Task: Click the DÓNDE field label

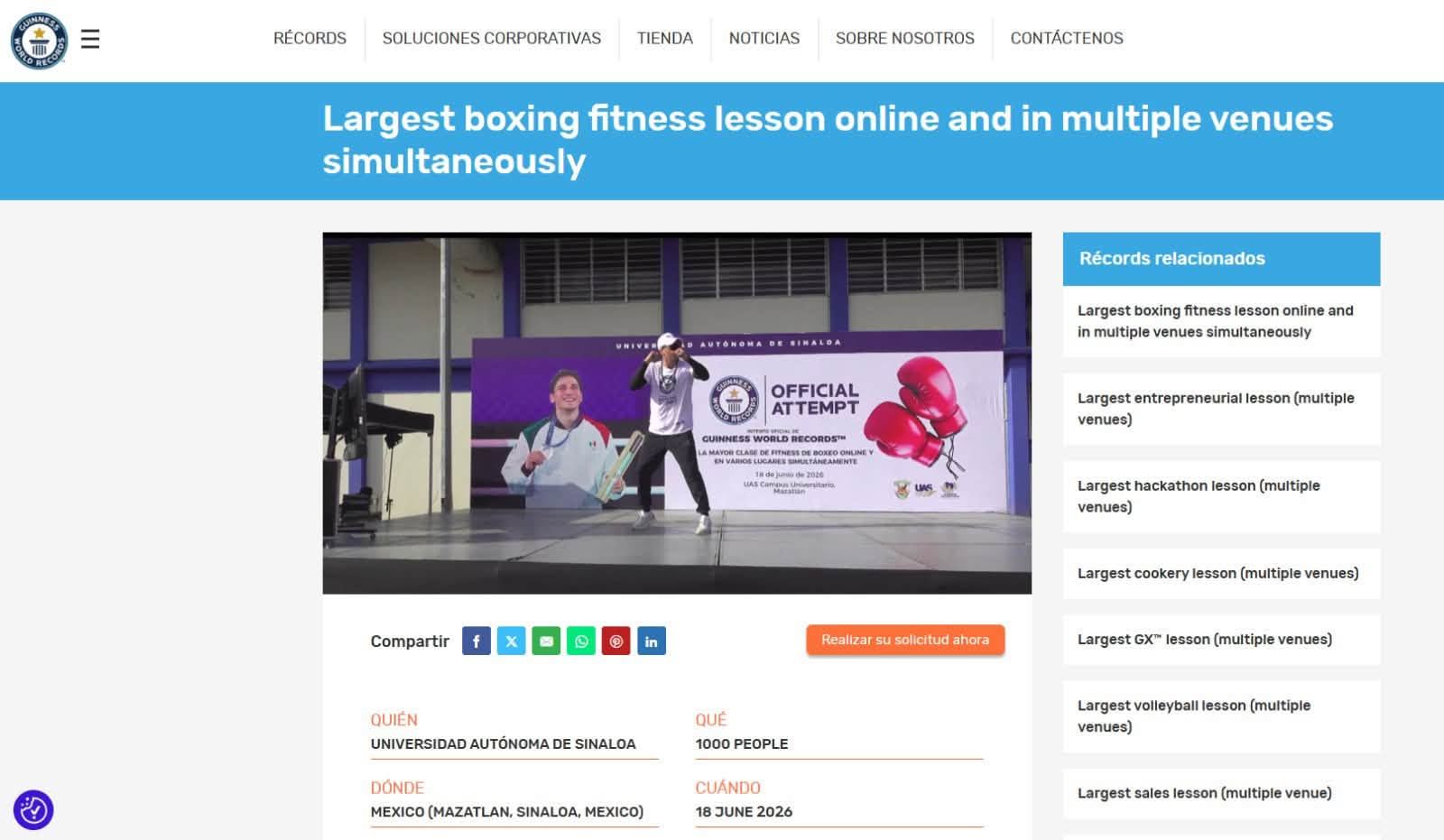Action: click(x=397, y=788)
